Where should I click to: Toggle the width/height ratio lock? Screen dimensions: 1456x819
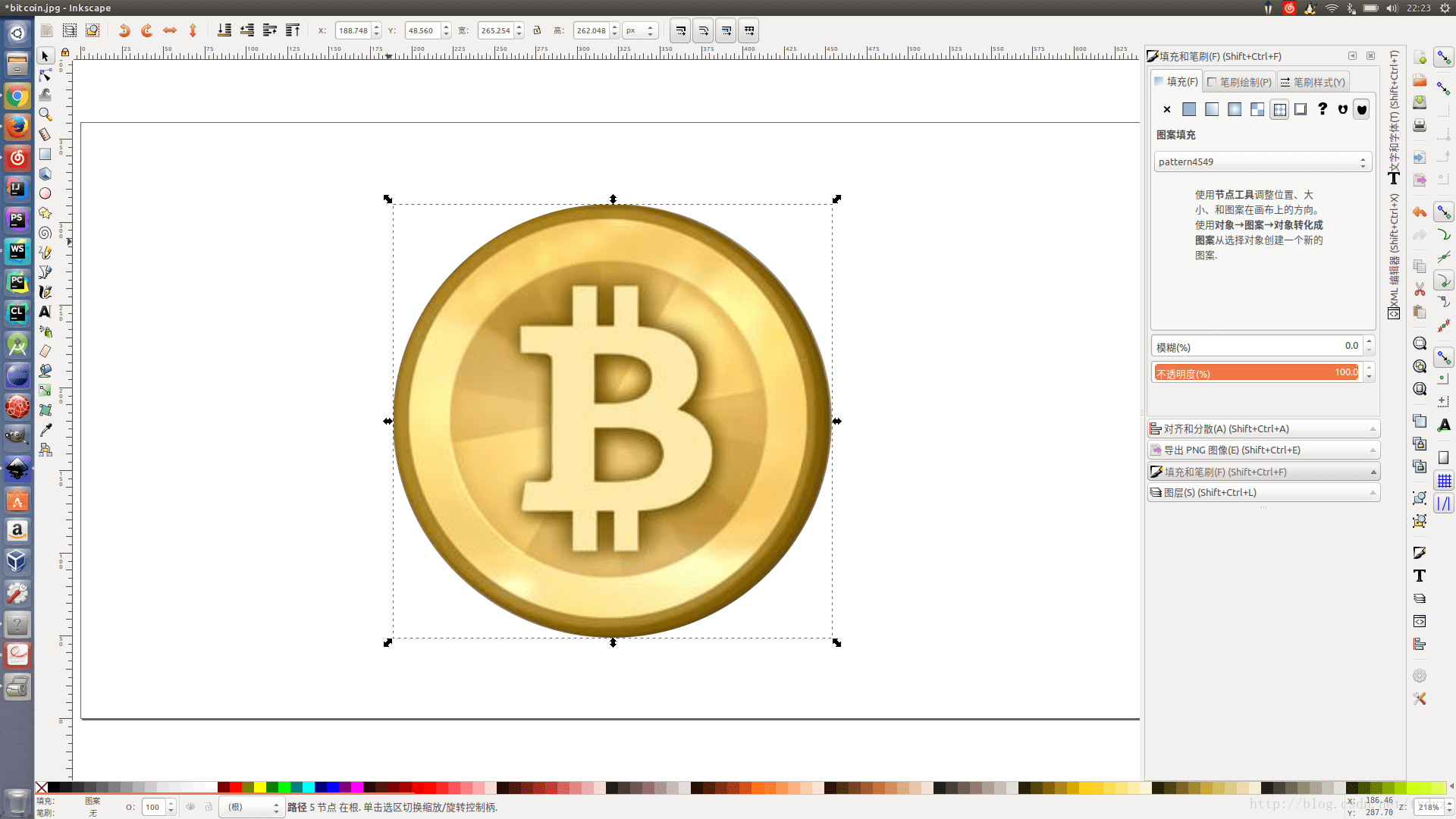pyautogui.click(x=537, y=30)
